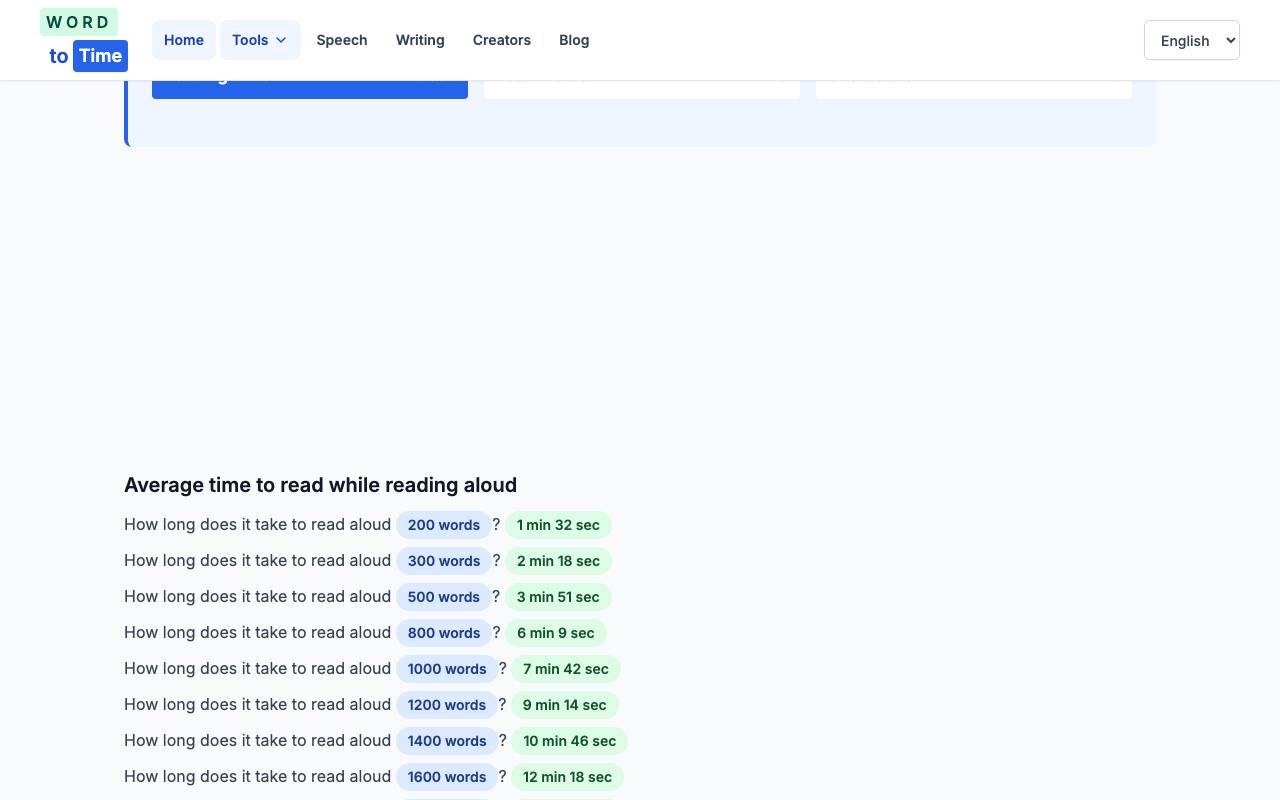The width and height of the screenshot is (1280, 800).
Task: Open the English language selector
Action: coord(1192,40)
